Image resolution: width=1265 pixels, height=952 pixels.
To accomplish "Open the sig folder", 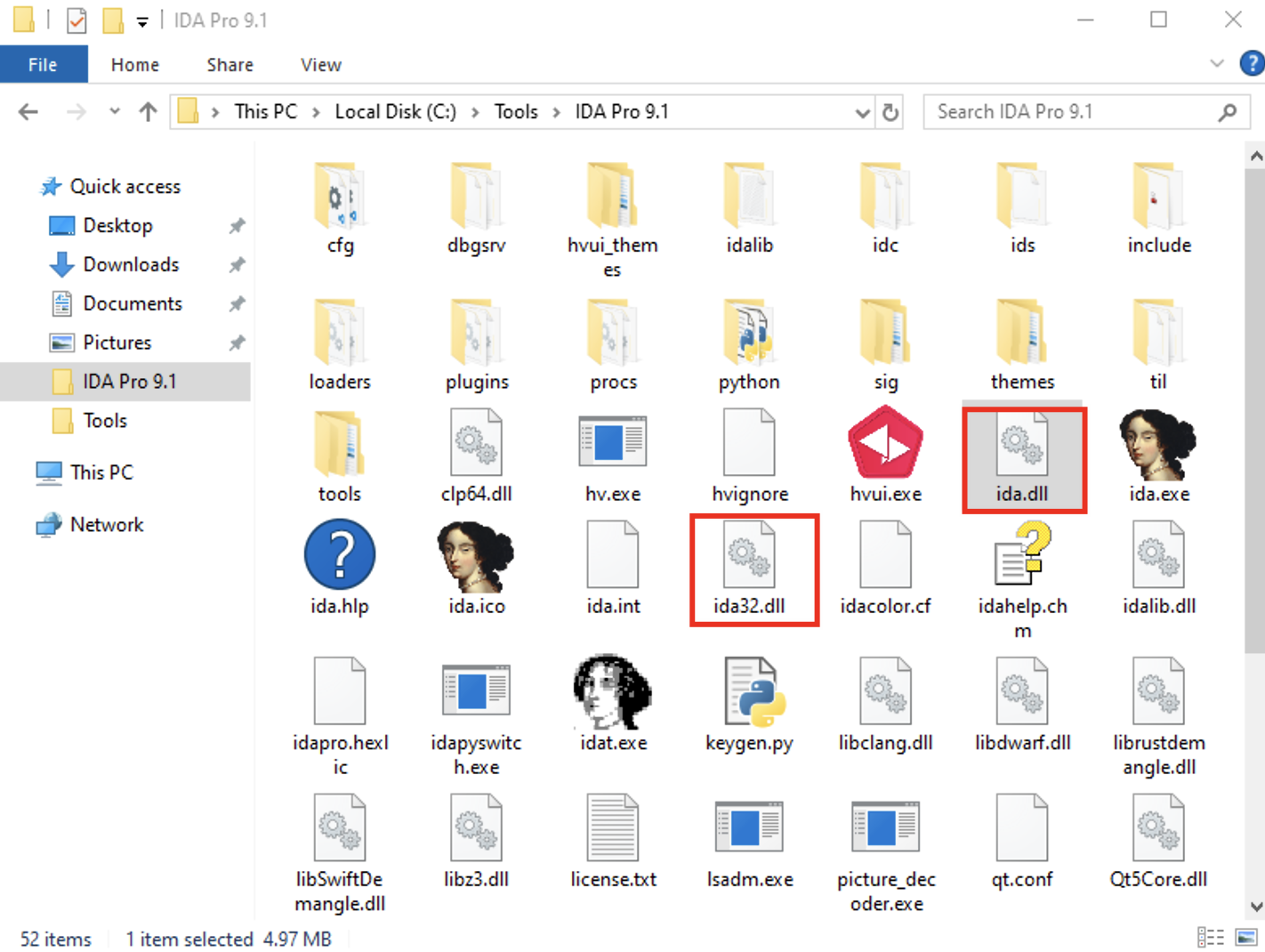I will pyautogui.click(x=886, y=345).
